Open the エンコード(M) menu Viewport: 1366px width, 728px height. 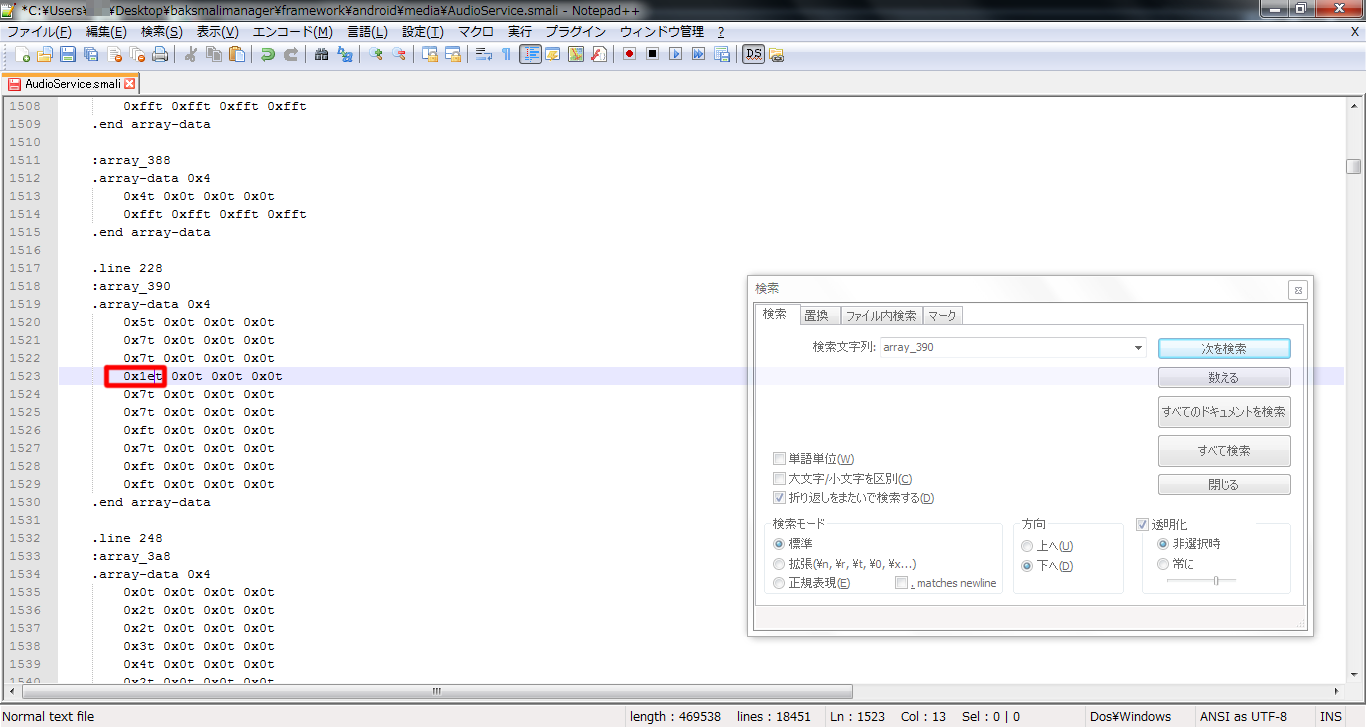pyautogui.click(x=293, y=32)
